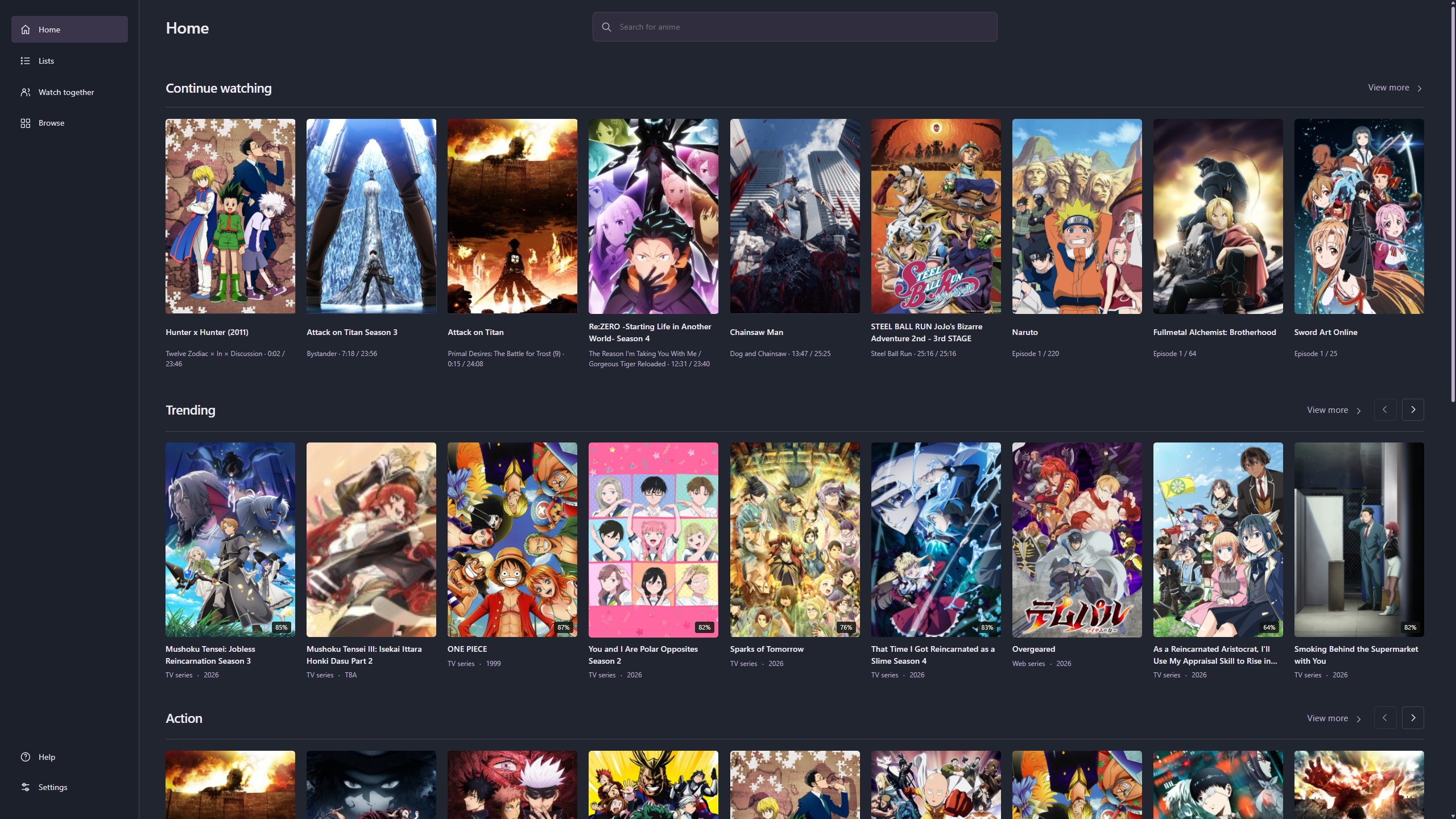Open the Naruto poster
The image size is (1456, 819).
[x=1077, y=216]
